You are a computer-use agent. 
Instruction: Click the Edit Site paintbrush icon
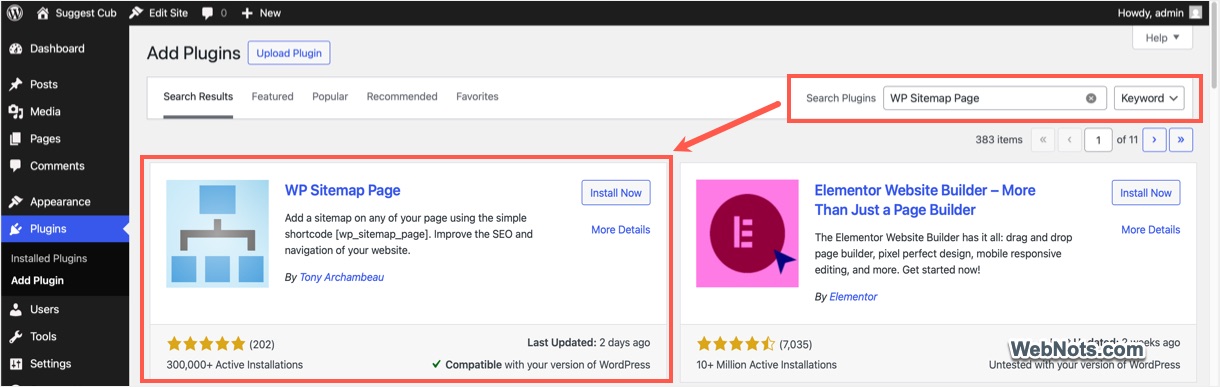coord(135,13)
